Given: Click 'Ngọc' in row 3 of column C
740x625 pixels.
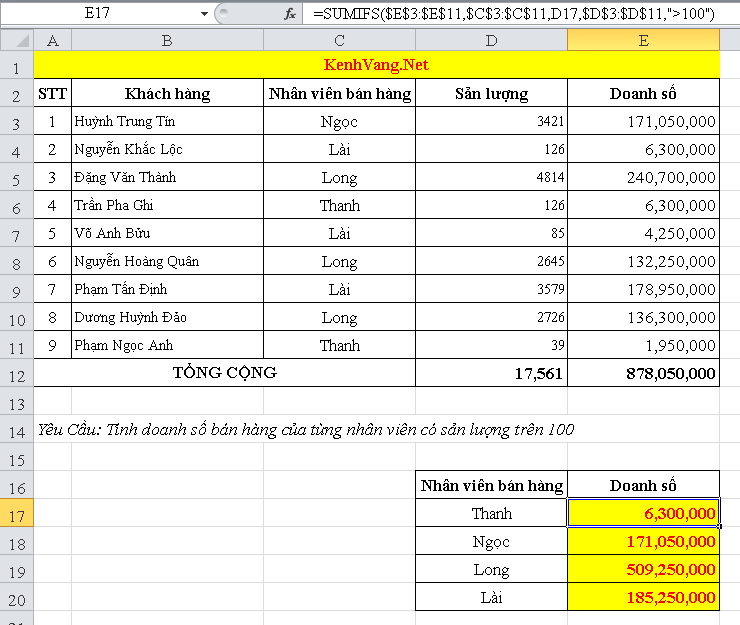Looking at the screenshot, I should [339, 121].
